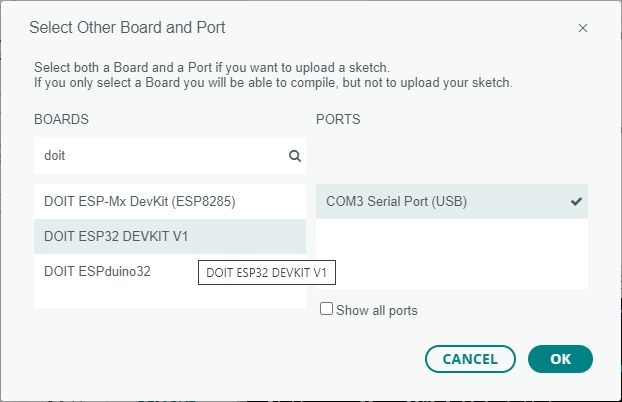This screenshot has height=402, width=622.
Task: Close the board selection dialog
Action: click(x=583, y=28)
